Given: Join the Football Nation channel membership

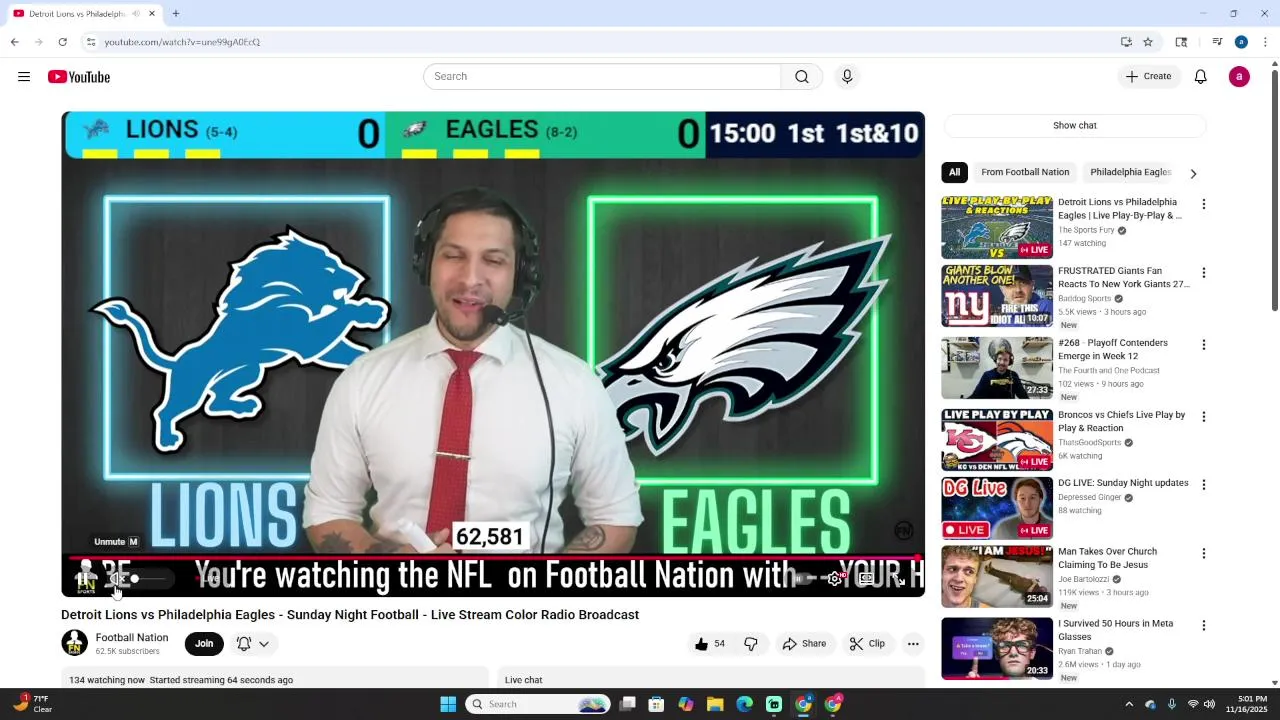Looking at the screenshot, I should click(204, 644).
